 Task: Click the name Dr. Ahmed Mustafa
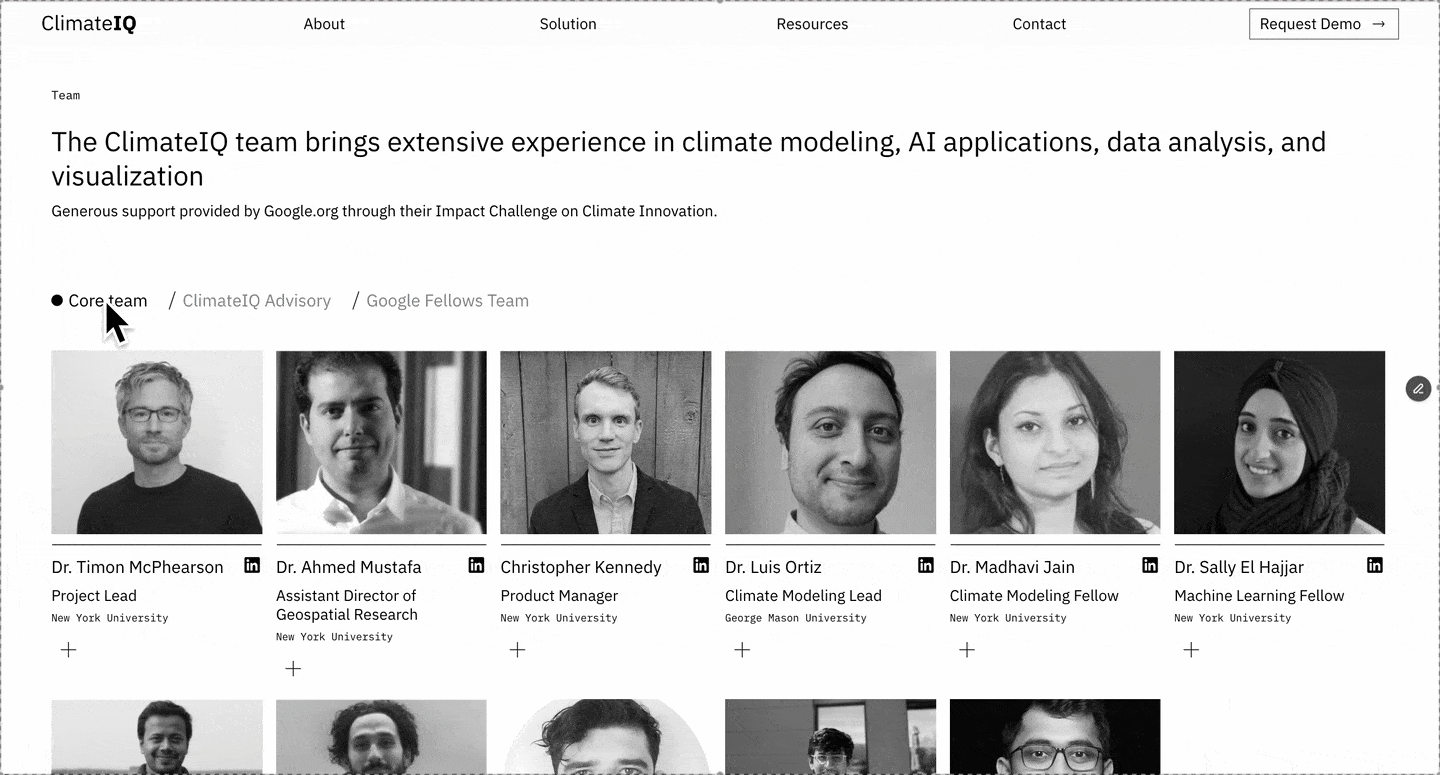[x=349, y=567]
